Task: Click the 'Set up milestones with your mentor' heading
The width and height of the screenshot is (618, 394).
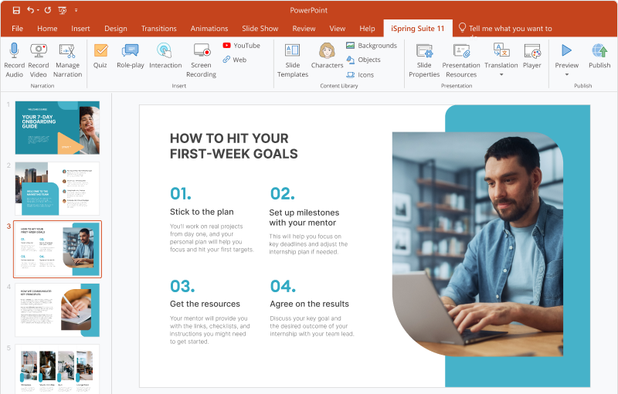Action: (304, 217)
